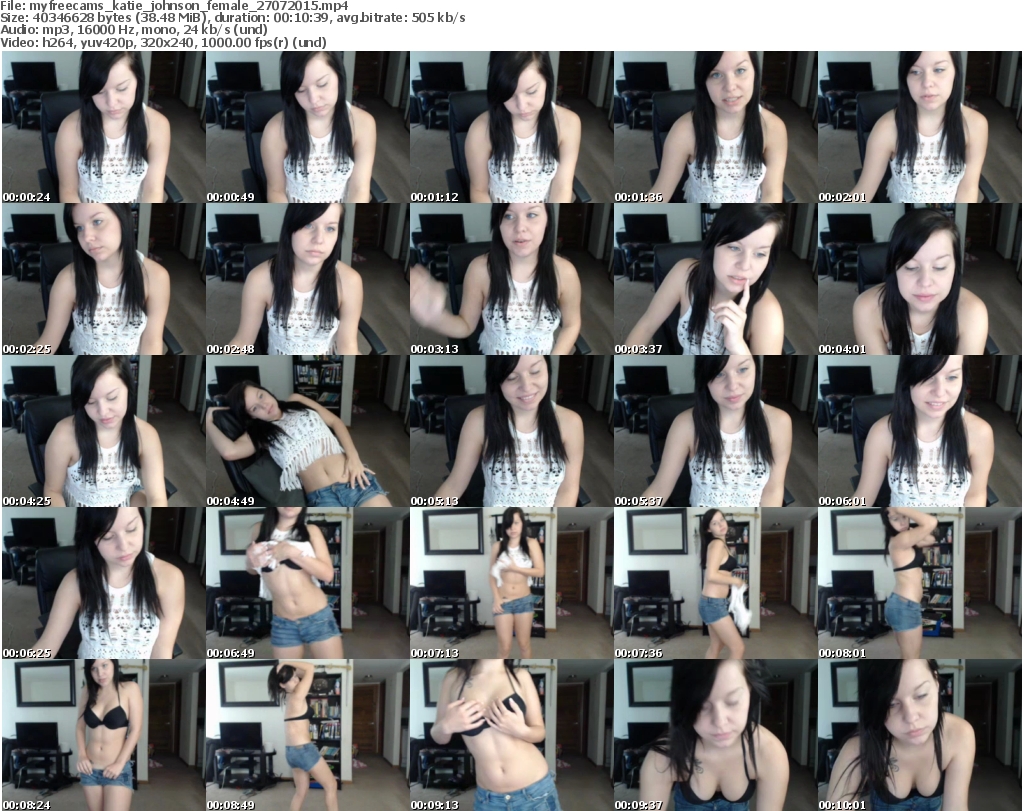Pick the thumbnail marked 00:08:24

(103, 735)
